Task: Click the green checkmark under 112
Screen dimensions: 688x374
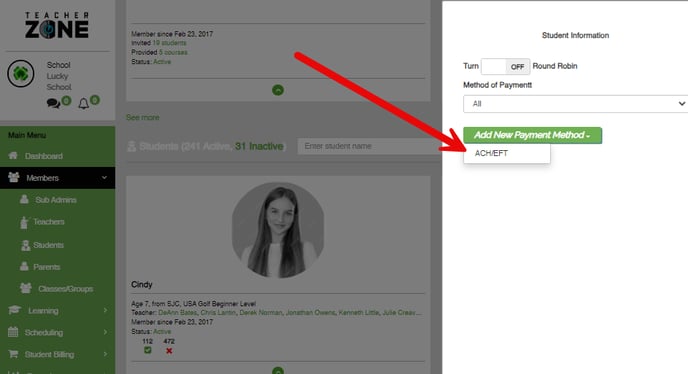Action: (x=147, y=350)
